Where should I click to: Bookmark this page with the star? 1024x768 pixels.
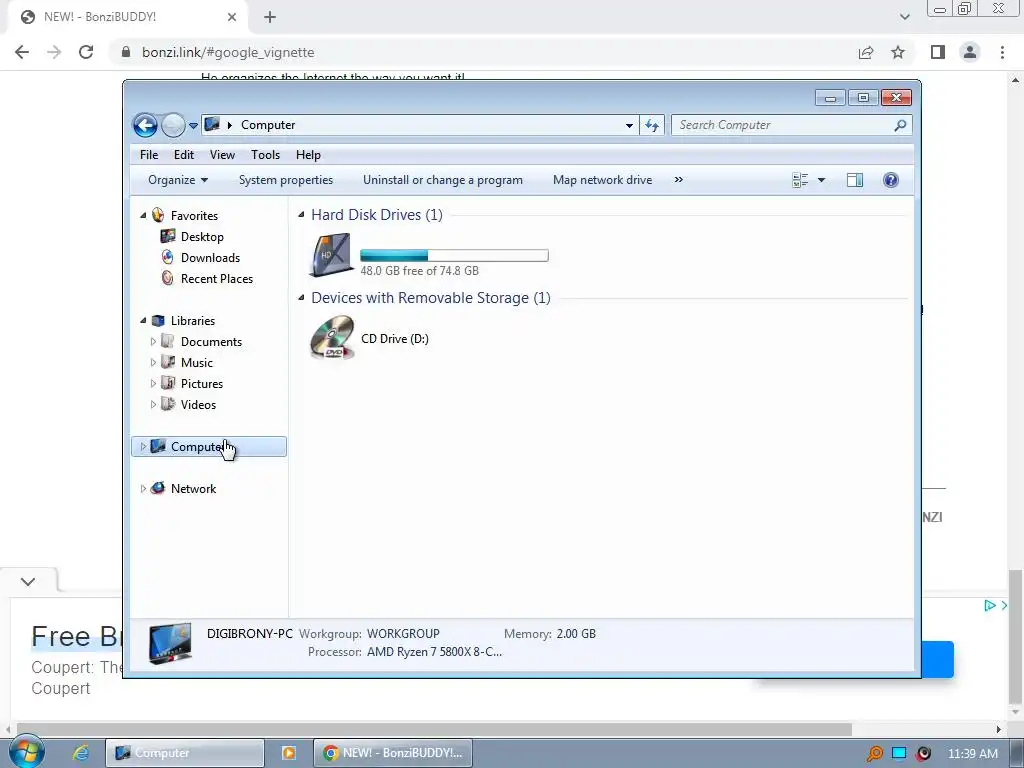[898, 52]
